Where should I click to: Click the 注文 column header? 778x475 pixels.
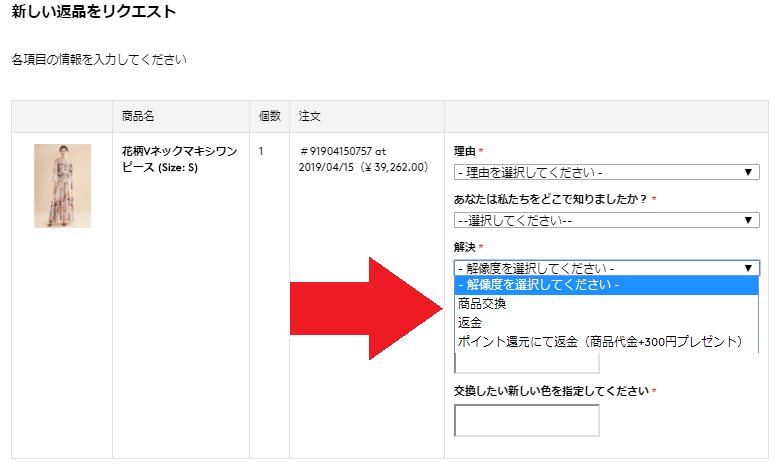tap(310, 116)
